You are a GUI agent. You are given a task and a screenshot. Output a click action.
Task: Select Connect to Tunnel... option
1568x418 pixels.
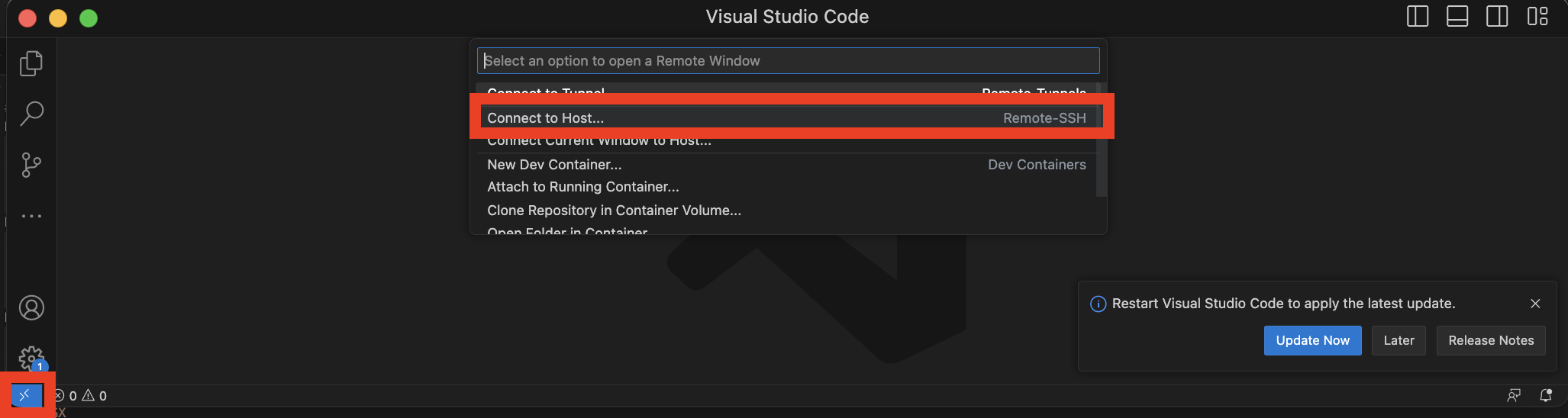(x=786, y=92)
